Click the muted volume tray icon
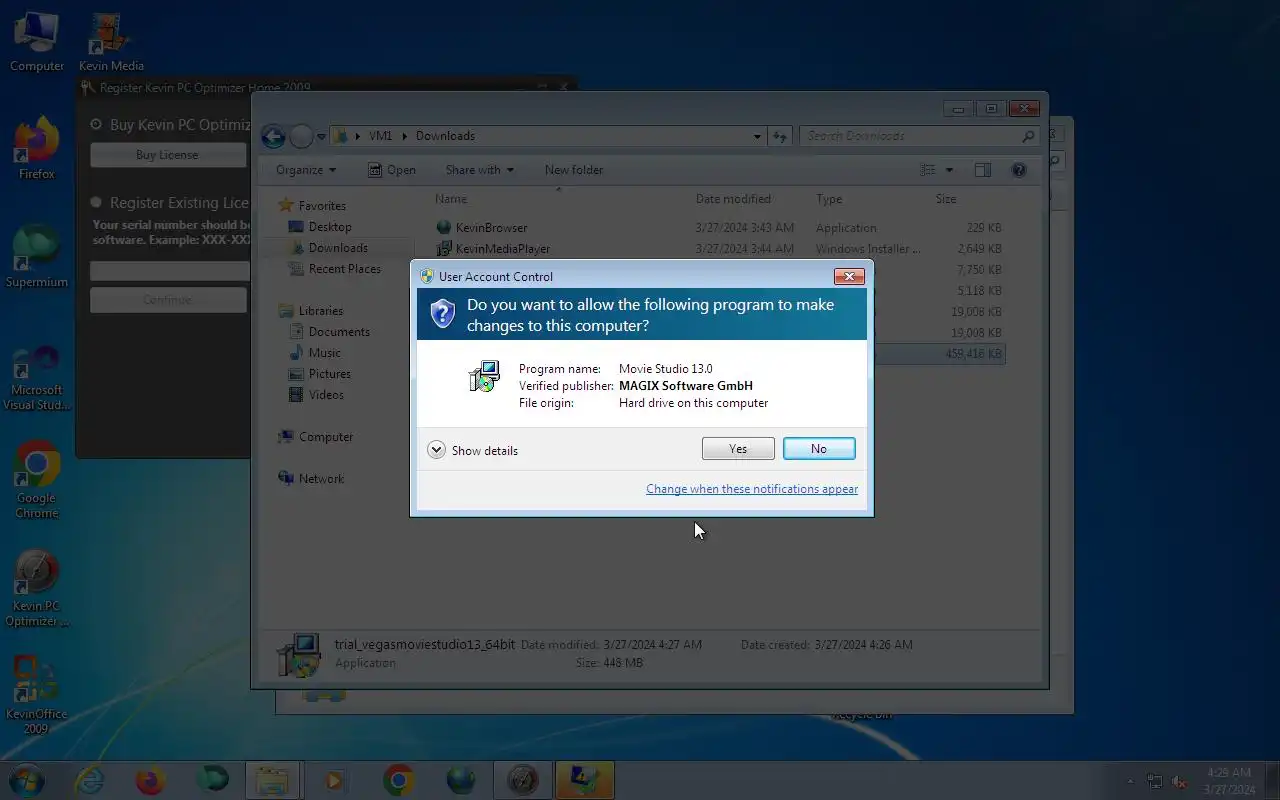The width and height of the screenshot is (1280, 800). [x=1180, y=781]
